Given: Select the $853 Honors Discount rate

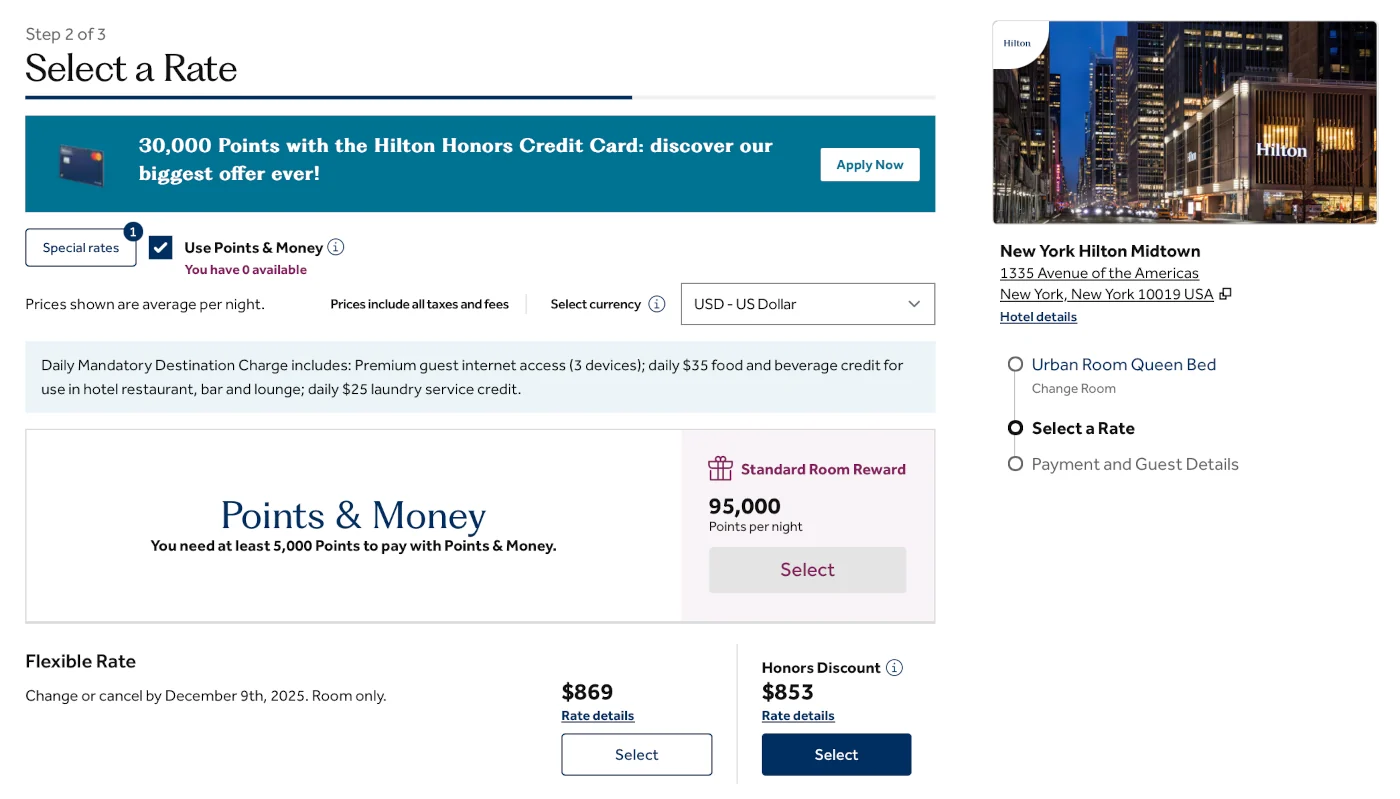Looking at the screenshot, I should pos(836,755).
